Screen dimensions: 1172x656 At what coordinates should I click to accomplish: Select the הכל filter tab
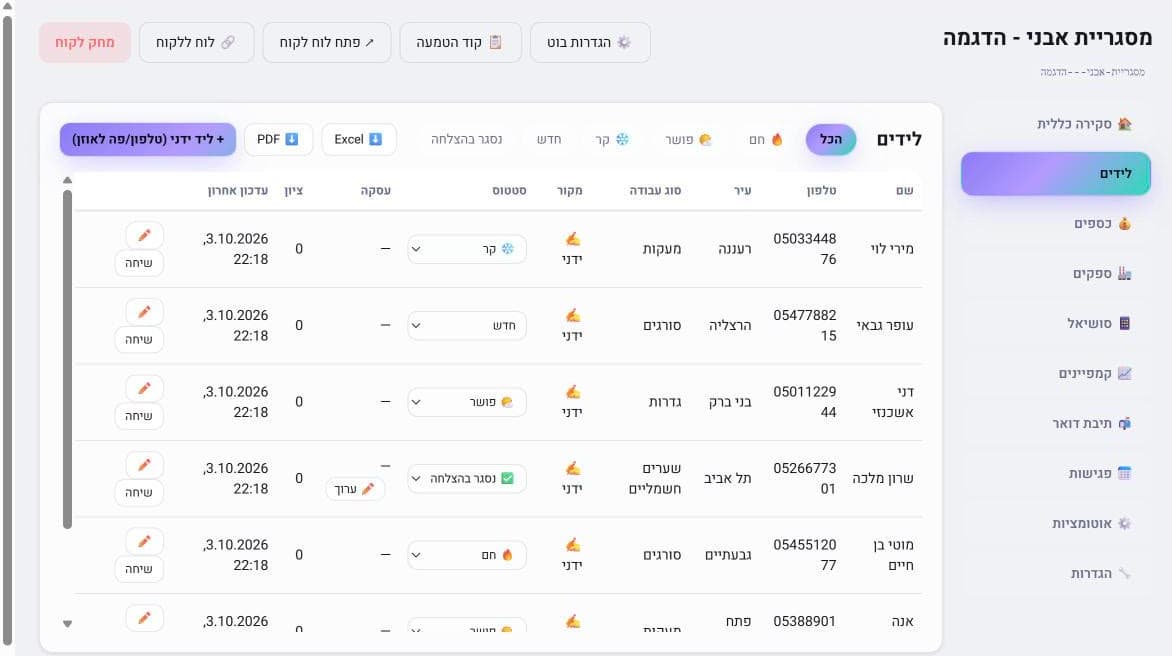coord(830,140)
